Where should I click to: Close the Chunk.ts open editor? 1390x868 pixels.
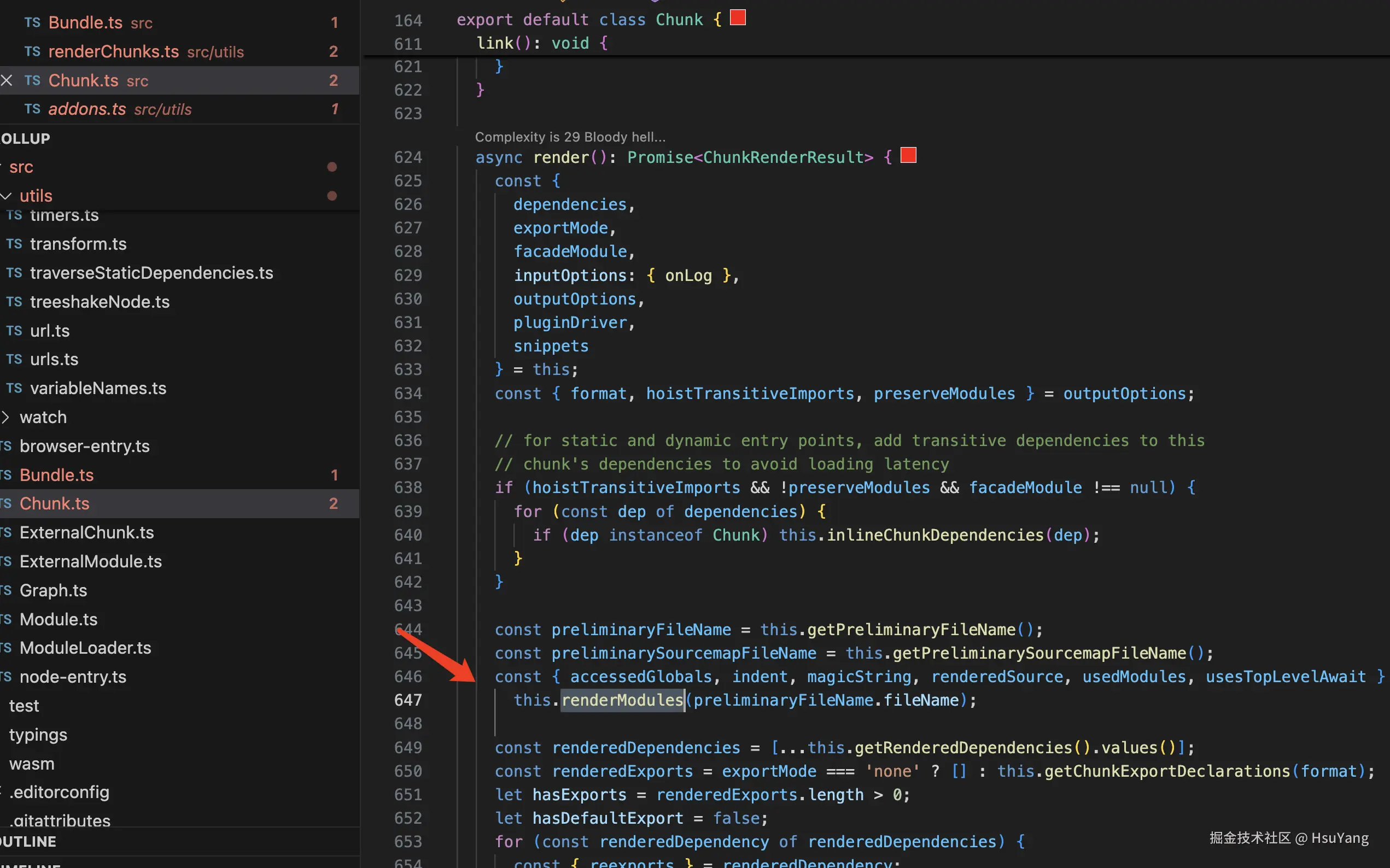point(7,80)
